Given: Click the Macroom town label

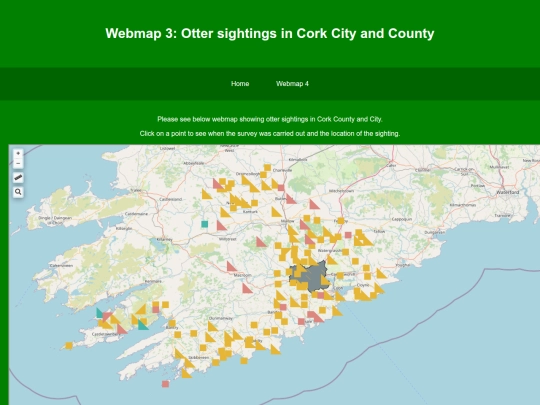Looking at the screenshot, I should (x=242, y=276).
